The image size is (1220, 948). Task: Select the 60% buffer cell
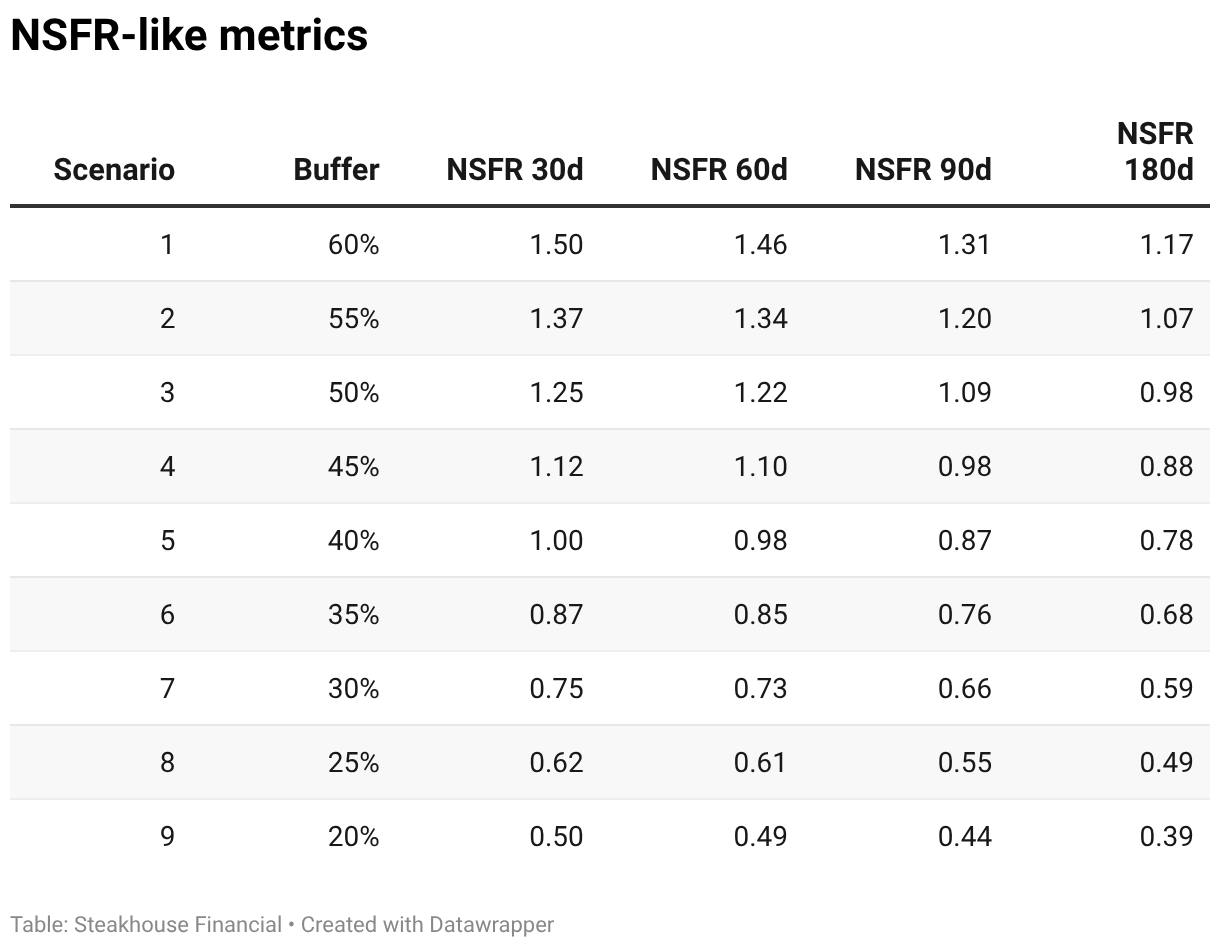(x=353, y=245)
